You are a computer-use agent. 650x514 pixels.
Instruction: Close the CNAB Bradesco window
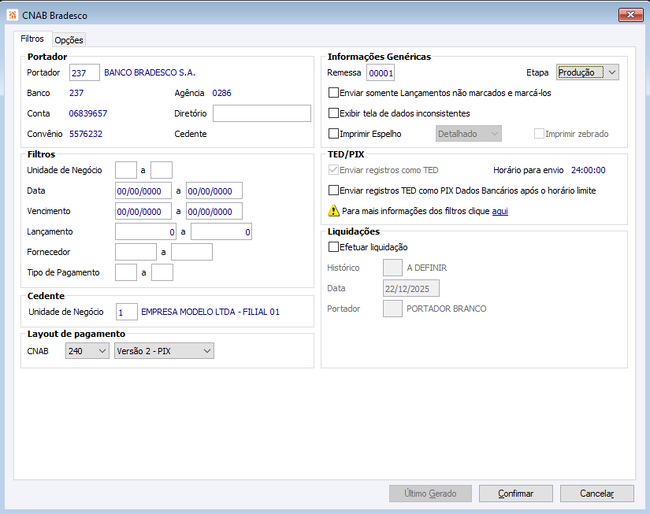point(631,15)
